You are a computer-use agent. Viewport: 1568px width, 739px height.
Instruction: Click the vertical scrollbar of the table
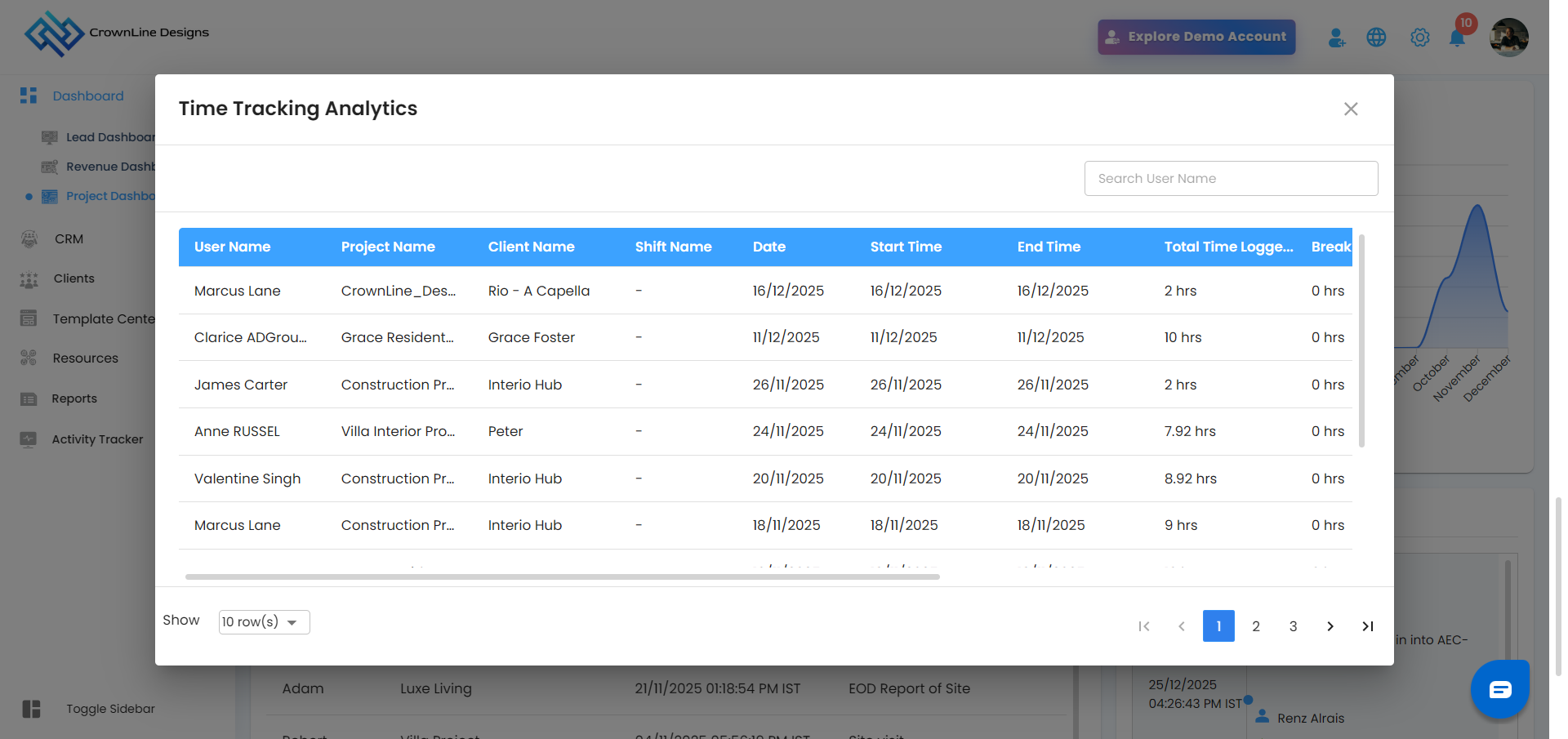click(1361, 341)
